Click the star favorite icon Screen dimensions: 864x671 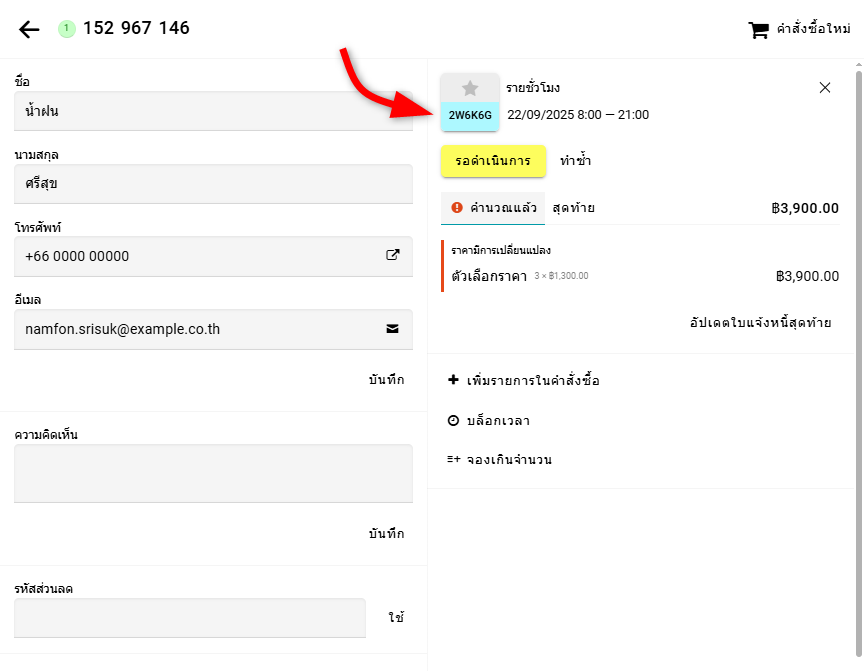(470, 88)
